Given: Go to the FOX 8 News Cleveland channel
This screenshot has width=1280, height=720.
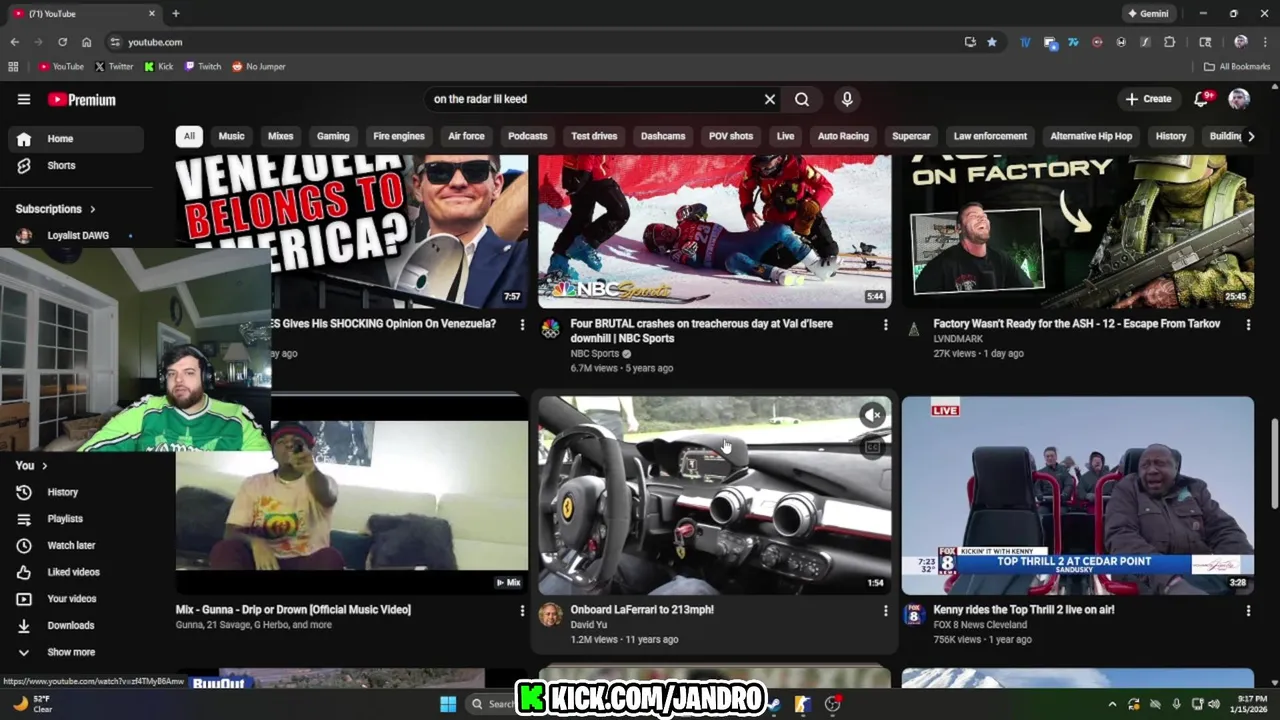Looking at the screenshot, I should (x=980, y=625).
